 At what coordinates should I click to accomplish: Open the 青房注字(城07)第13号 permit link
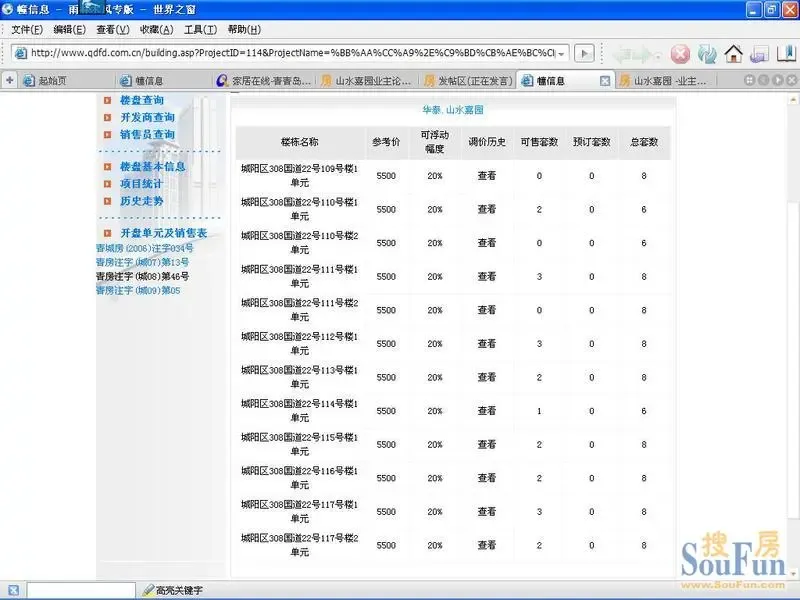click(x=142, y=262)
